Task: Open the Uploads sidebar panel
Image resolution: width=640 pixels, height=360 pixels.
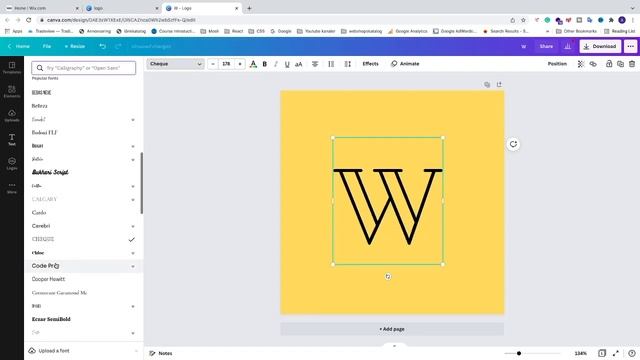Action: [x=12, y=116]
